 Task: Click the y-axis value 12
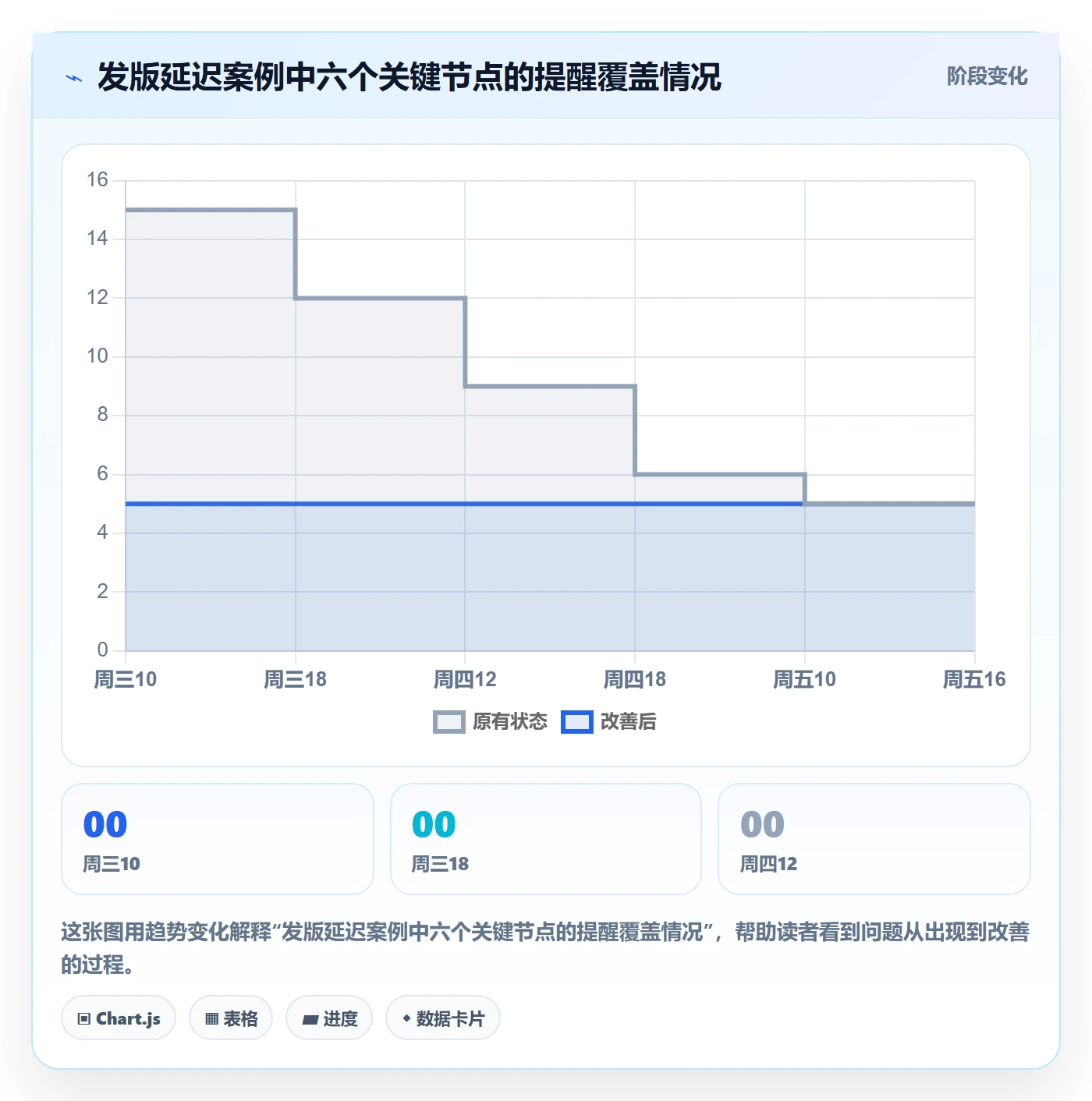pyautogui.click(x=97, y=297)
